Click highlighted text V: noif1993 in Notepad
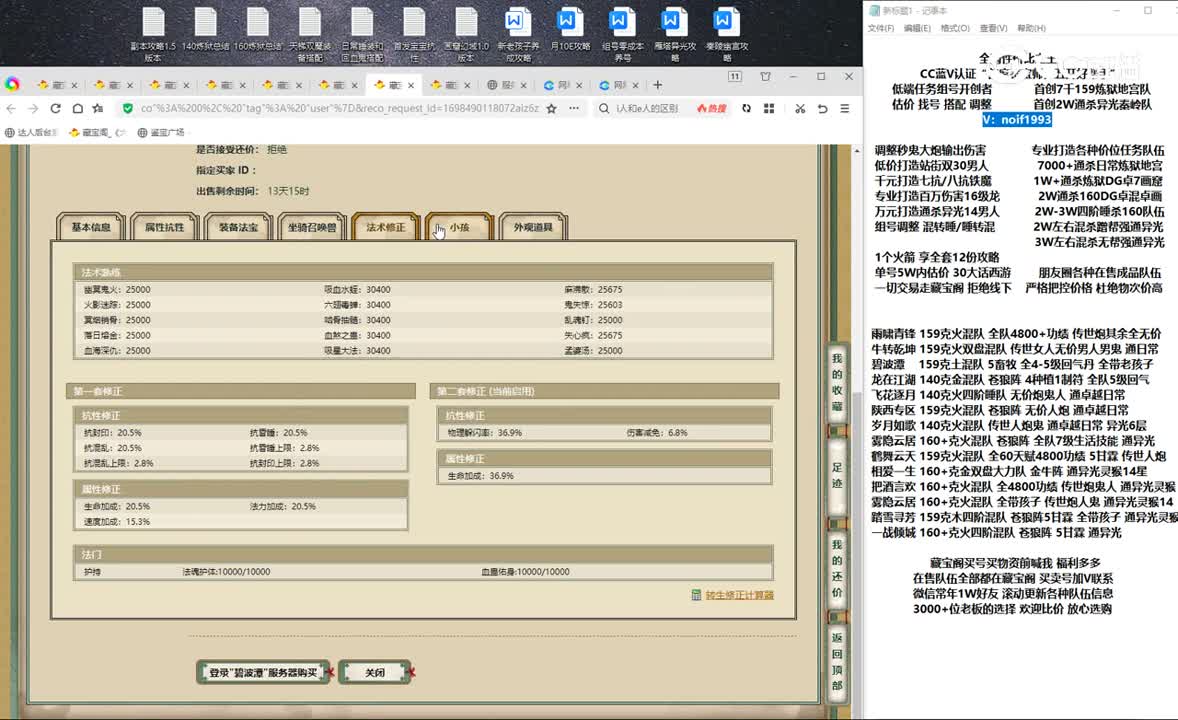This screenshot has width=1178, height=720. 1016,119
